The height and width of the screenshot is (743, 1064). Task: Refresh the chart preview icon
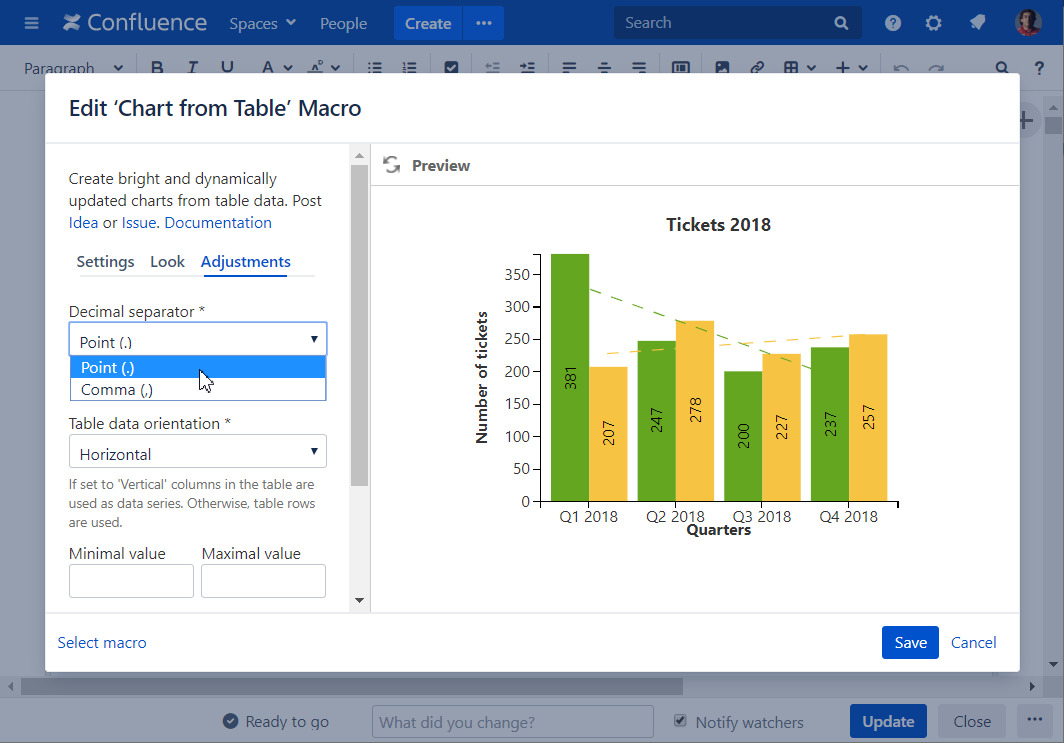click(392, 165)
